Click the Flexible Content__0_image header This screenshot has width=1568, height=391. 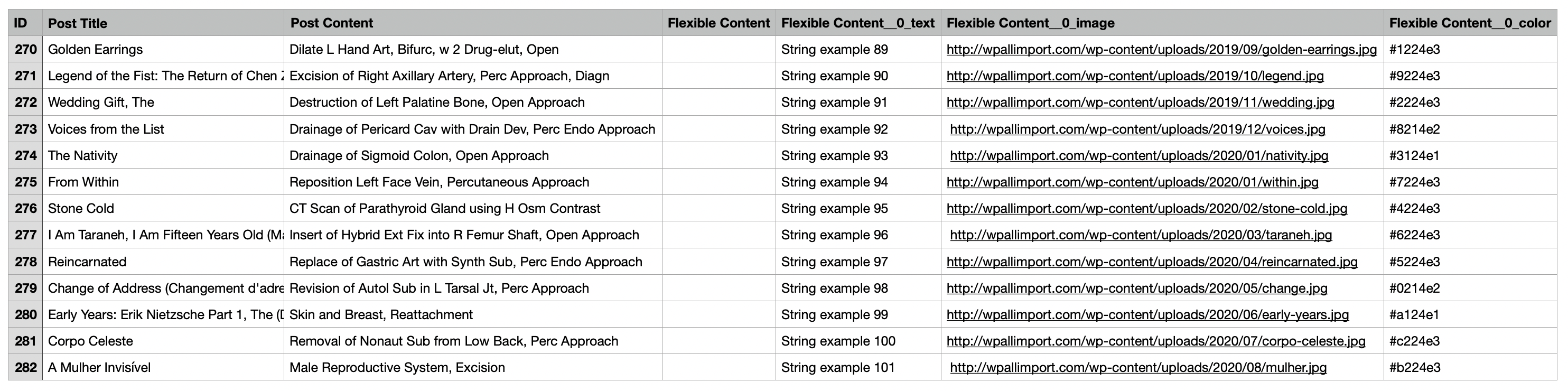click(1030, 23)
